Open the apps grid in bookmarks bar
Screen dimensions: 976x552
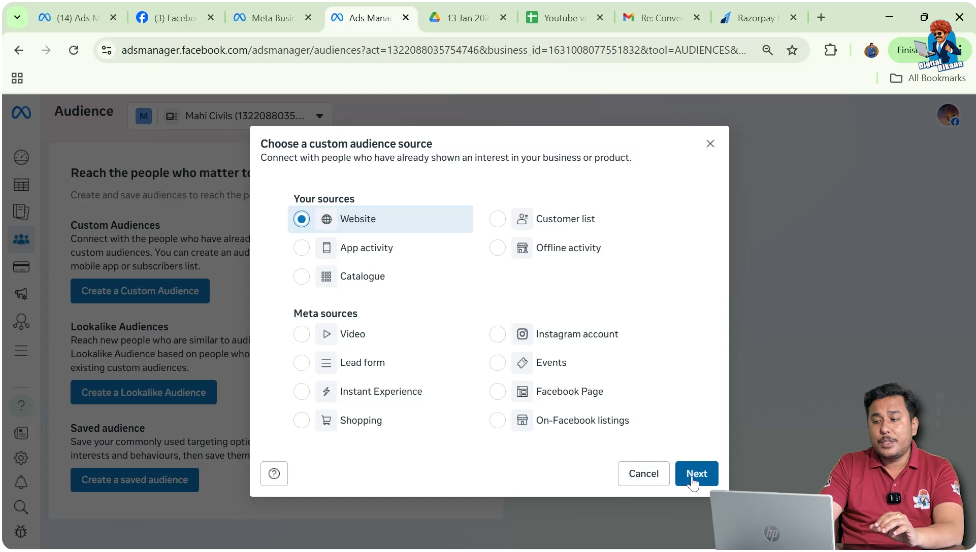click(17, 78)
